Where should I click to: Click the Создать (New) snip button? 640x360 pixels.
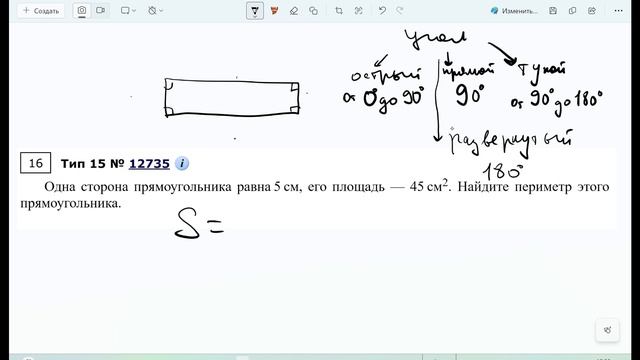(41, 11)
